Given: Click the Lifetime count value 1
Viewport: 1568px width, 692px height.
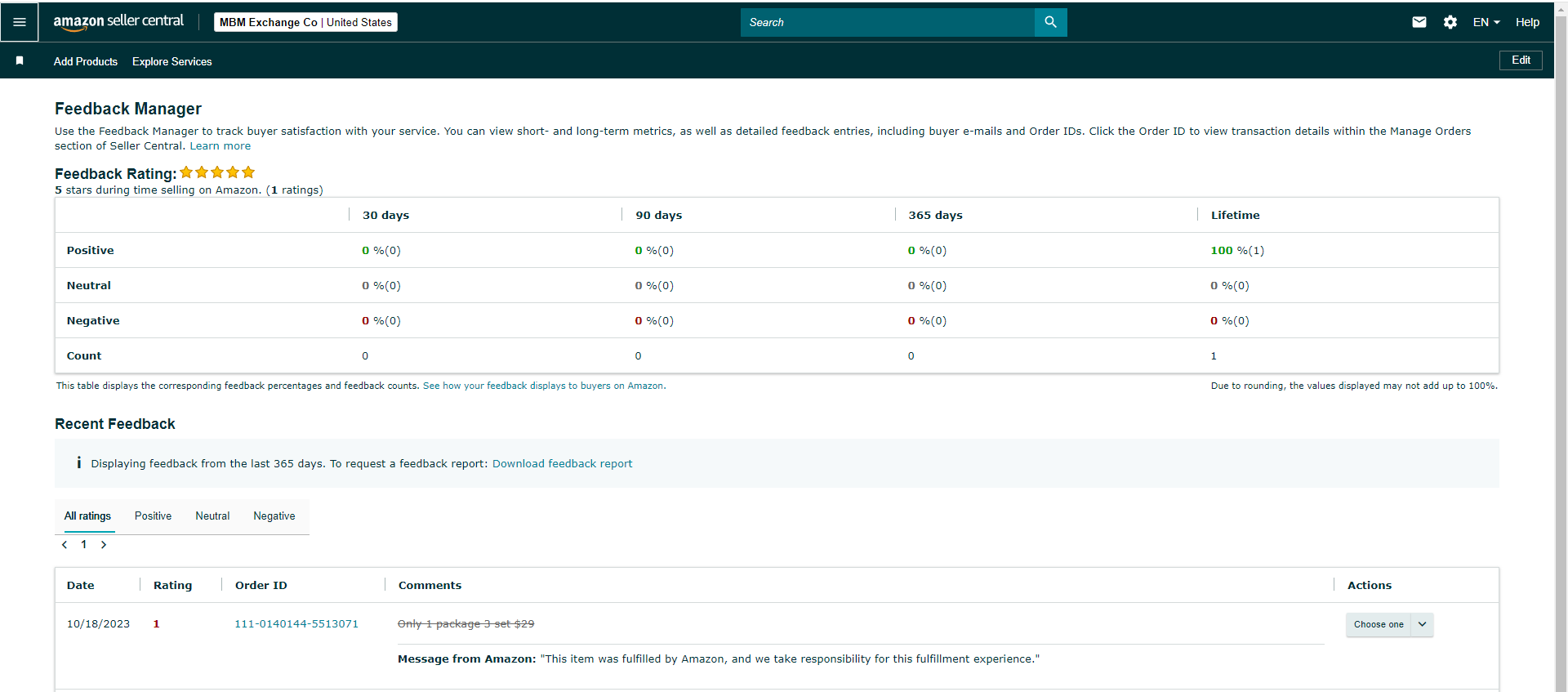Looking at the screenshot, I should point(1214,355).
